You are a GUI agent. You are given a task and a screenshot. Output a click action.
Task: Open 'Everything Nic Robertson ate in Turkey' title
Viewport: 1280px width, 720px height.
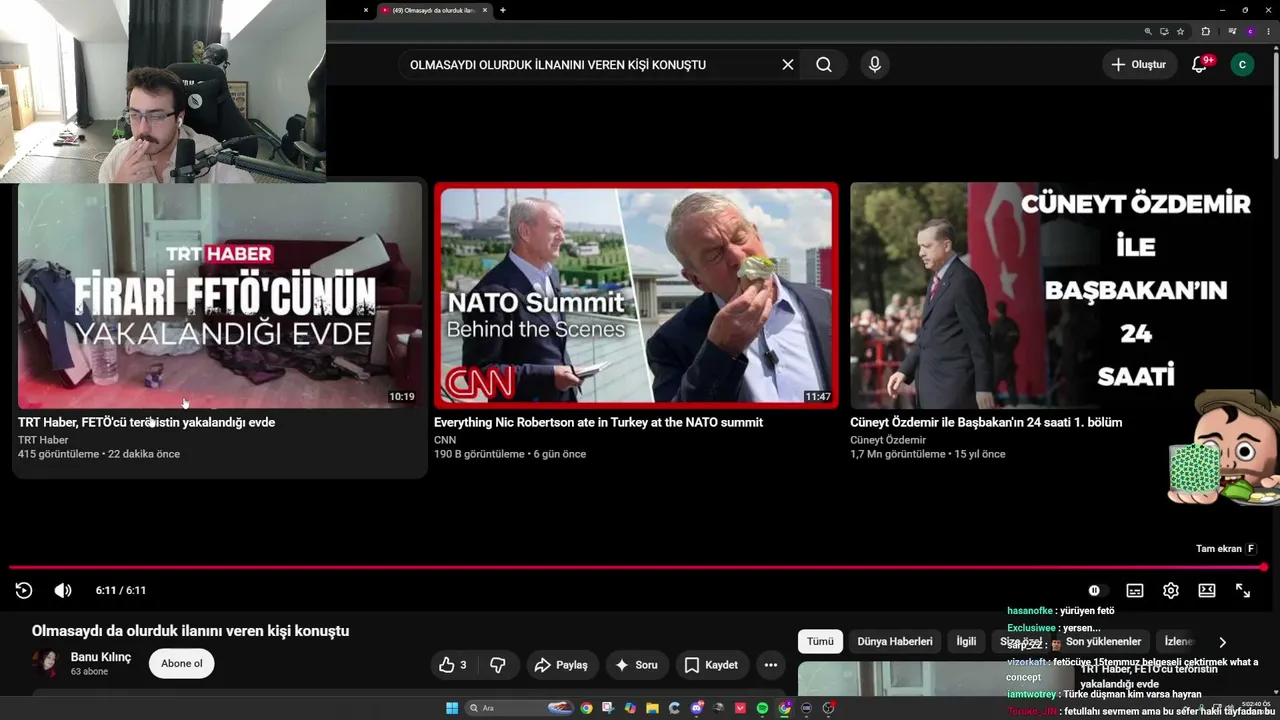(598, 422)
